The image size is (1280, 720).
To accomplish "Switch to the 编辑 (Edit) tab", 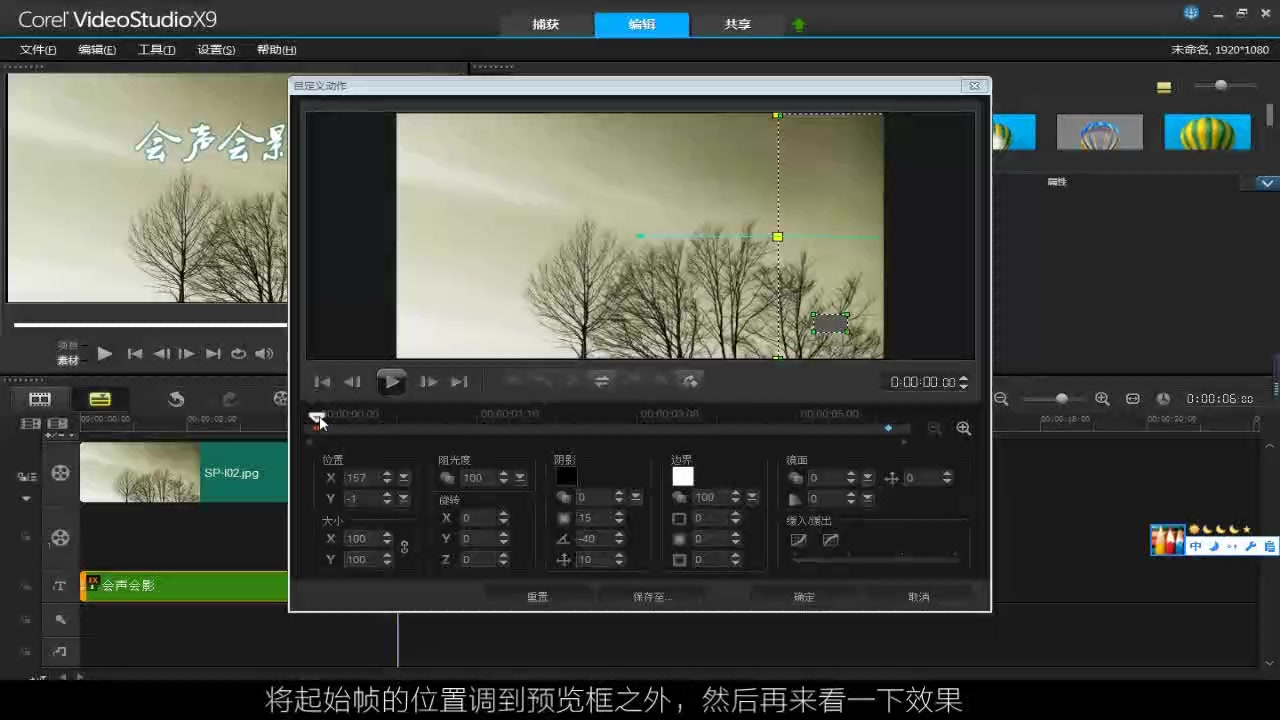I will tap(642, 24).
